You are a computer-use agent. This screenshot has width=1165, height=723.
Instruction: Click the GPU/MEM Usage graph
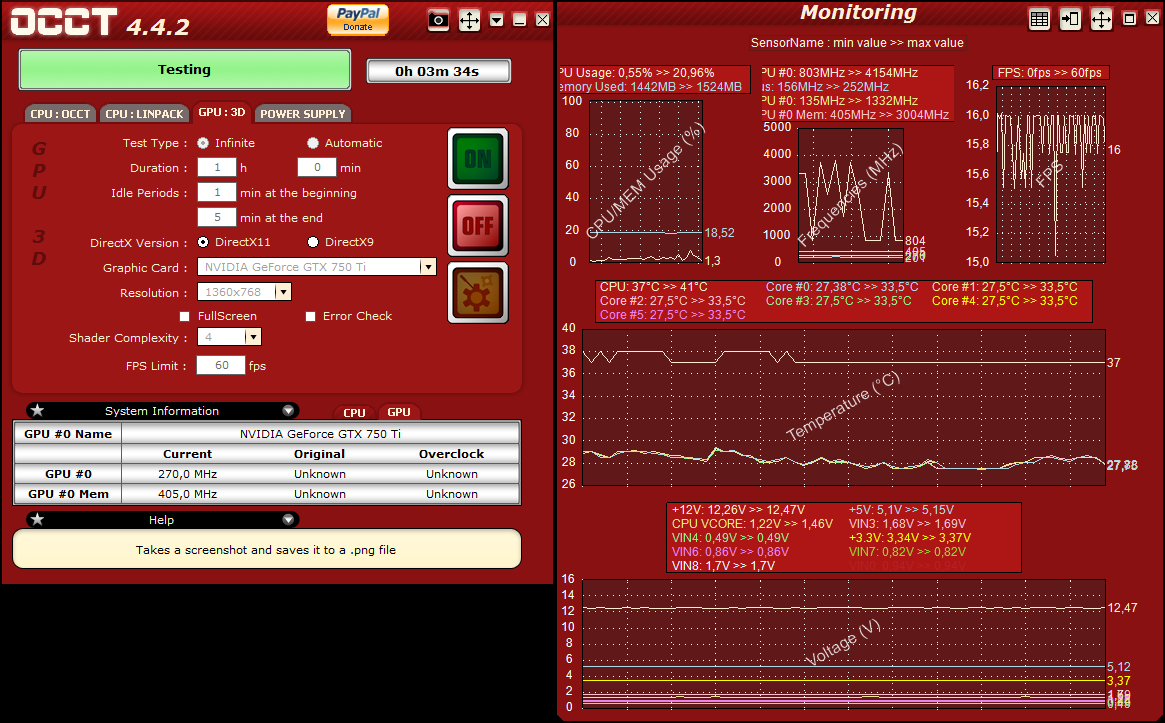point(646,181)
